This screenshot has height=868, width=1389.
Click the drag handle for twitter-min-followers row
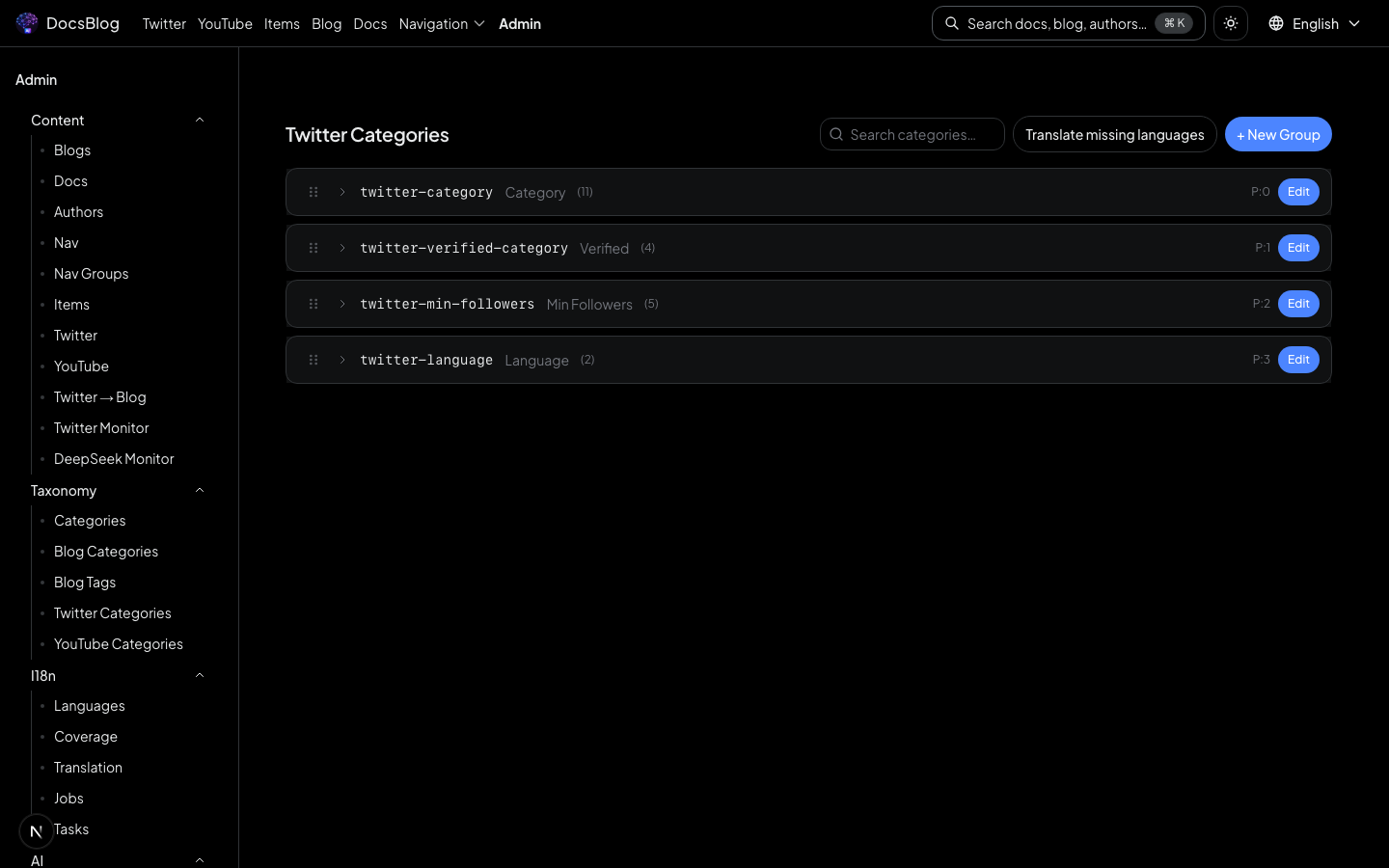click(x=313, y=304)
